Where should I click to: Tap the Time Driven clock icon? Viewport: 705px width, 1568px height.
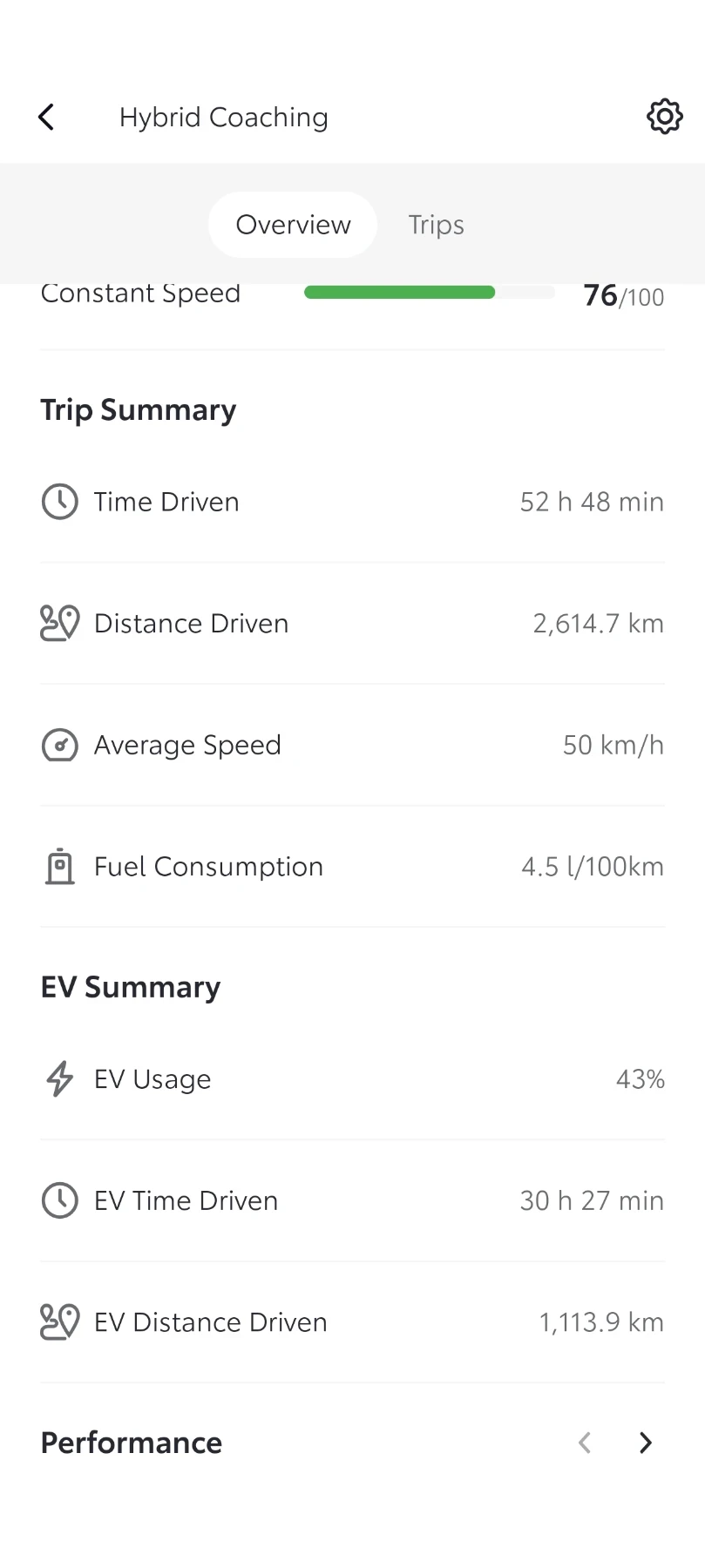(x=60, y=502)
